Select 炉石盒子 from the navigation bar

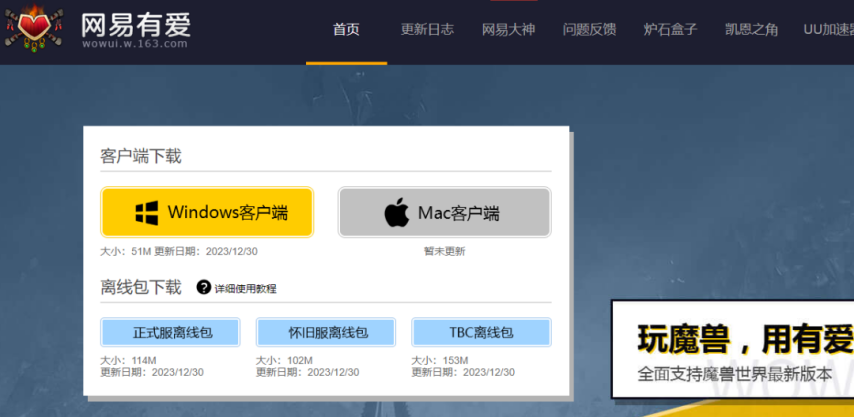pyautogui.click(x=670, y=29)
